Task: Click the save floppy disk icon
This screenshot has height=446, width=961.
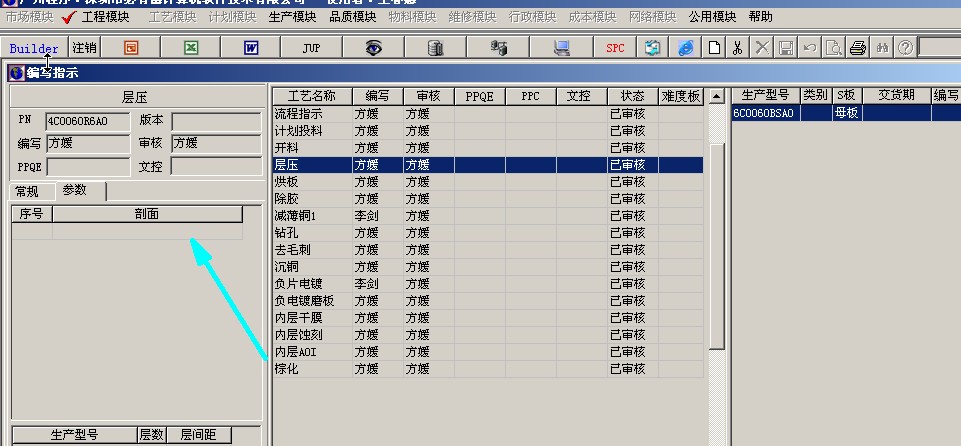Action: click(786, 48)
